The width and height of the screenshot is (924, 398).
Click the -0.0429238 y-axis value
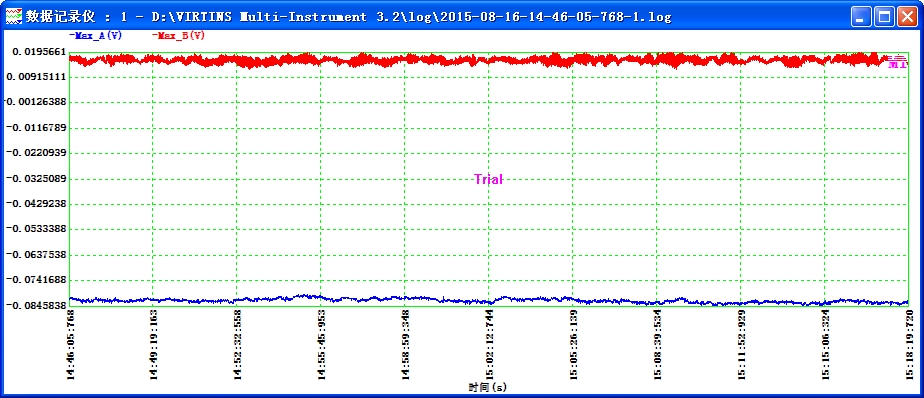click(x=37, y=203)
